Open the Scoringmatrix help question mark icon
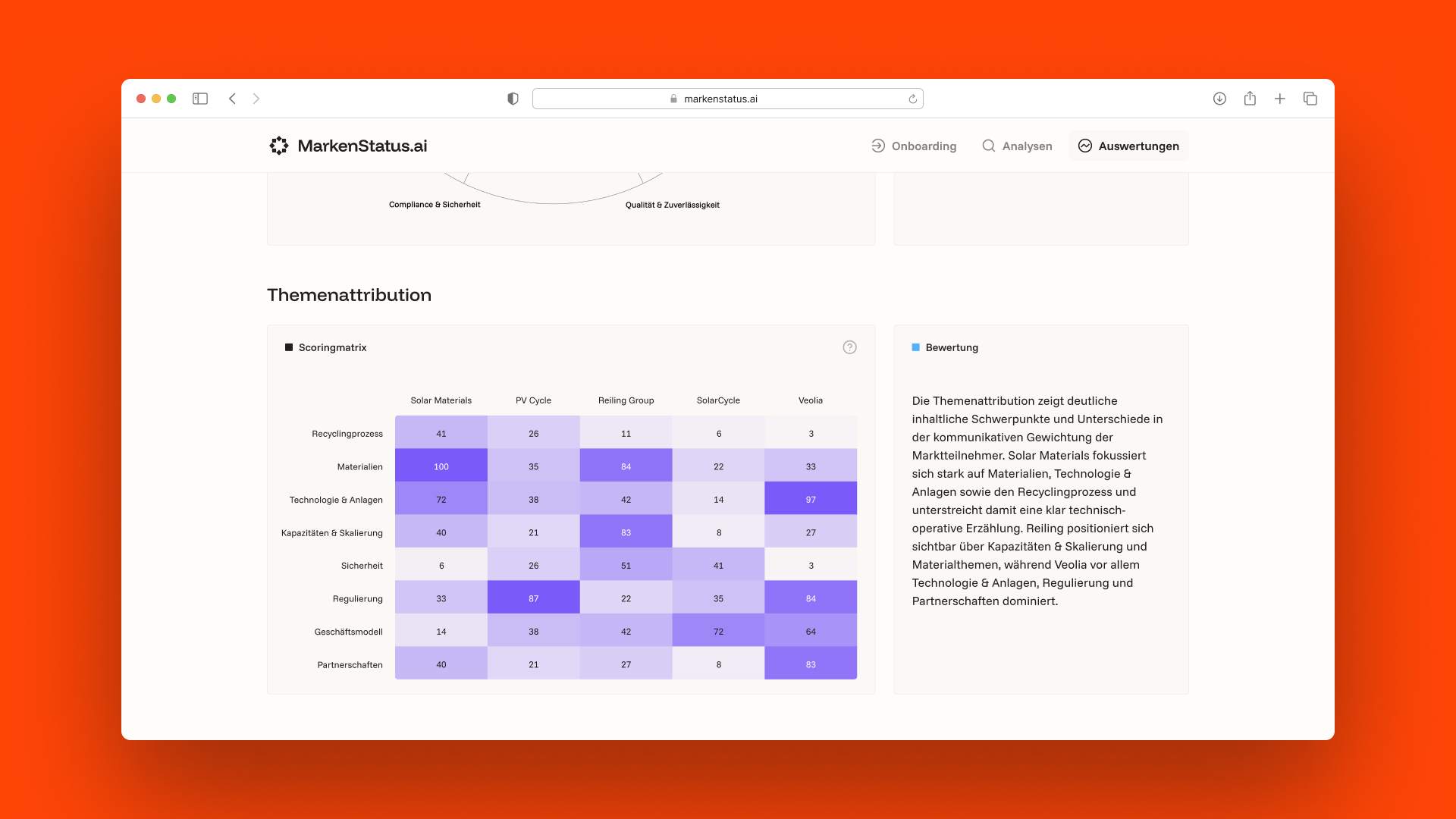Viewport: 1456px width, 819px height. click(849, 347)
